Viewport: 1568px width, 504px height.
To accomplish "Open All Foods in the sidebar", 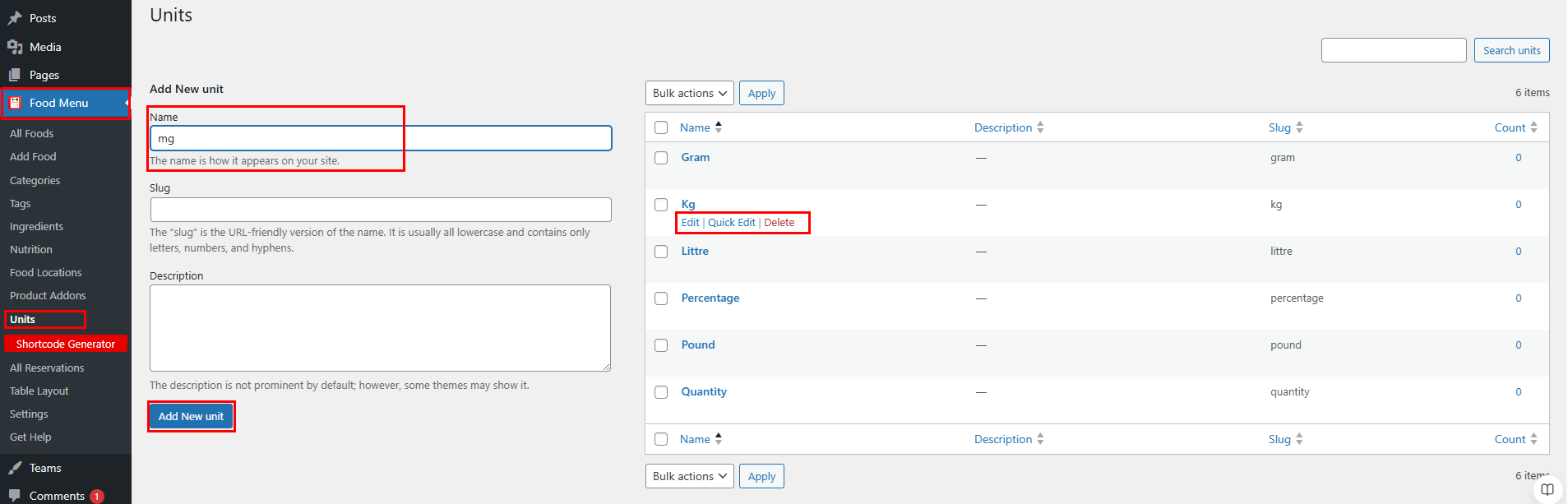I will (x=32, y=133).
